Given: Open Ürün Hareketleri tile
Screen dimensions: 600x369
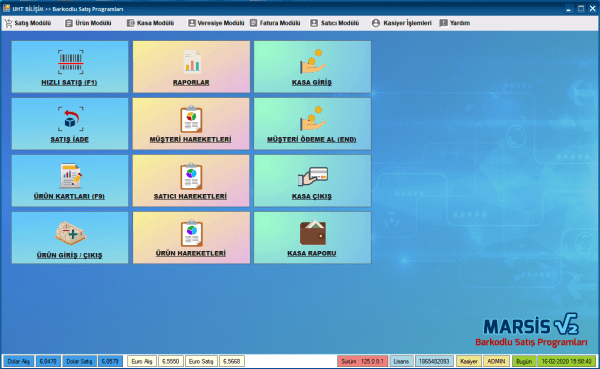Looking at the screenshot, I should pos(191,238).
